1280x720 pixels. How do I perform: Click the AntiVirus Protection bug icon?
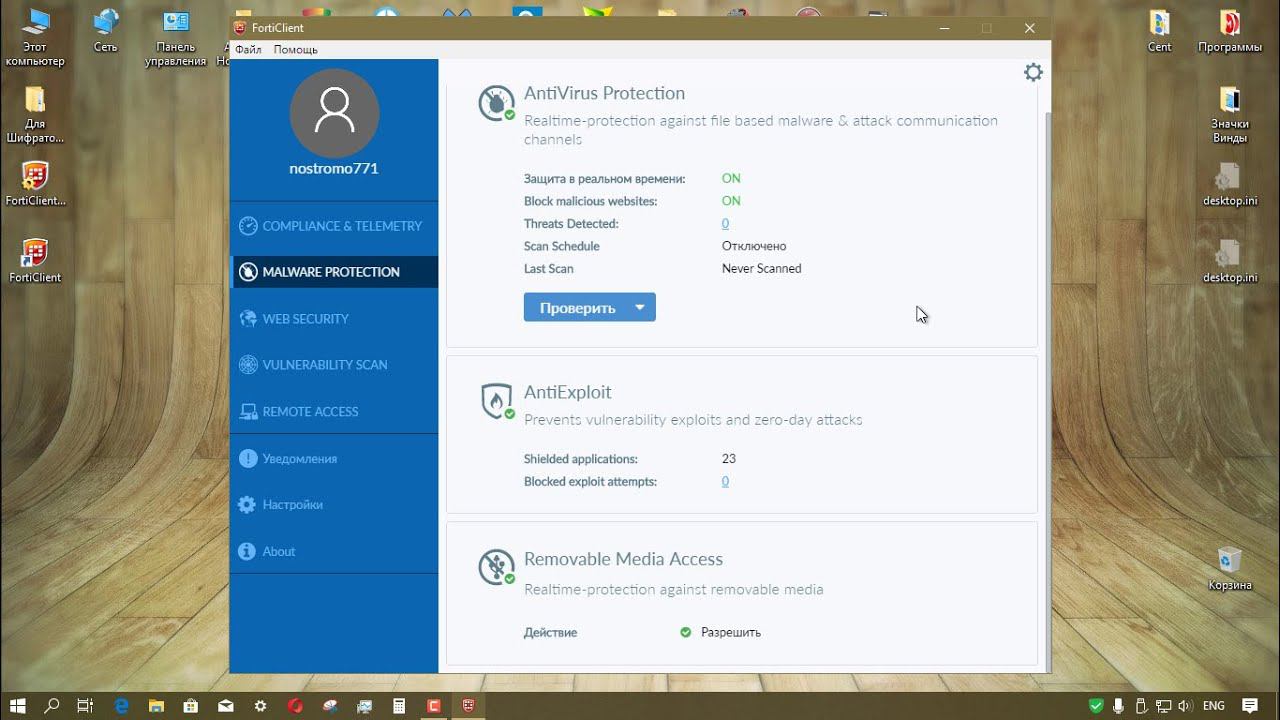point(496,103)
